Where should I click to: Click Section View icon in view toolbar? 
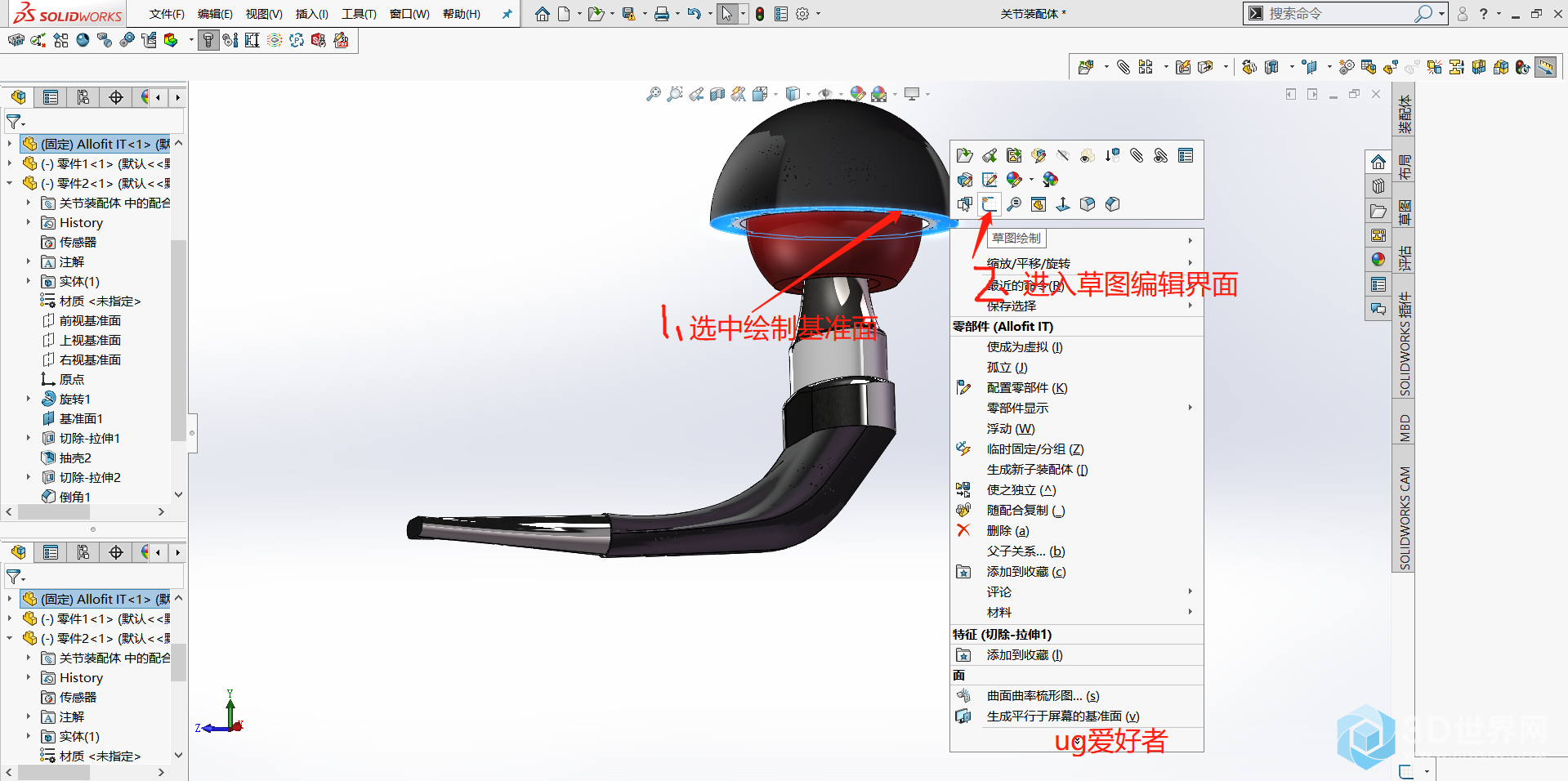coord(717,94)
